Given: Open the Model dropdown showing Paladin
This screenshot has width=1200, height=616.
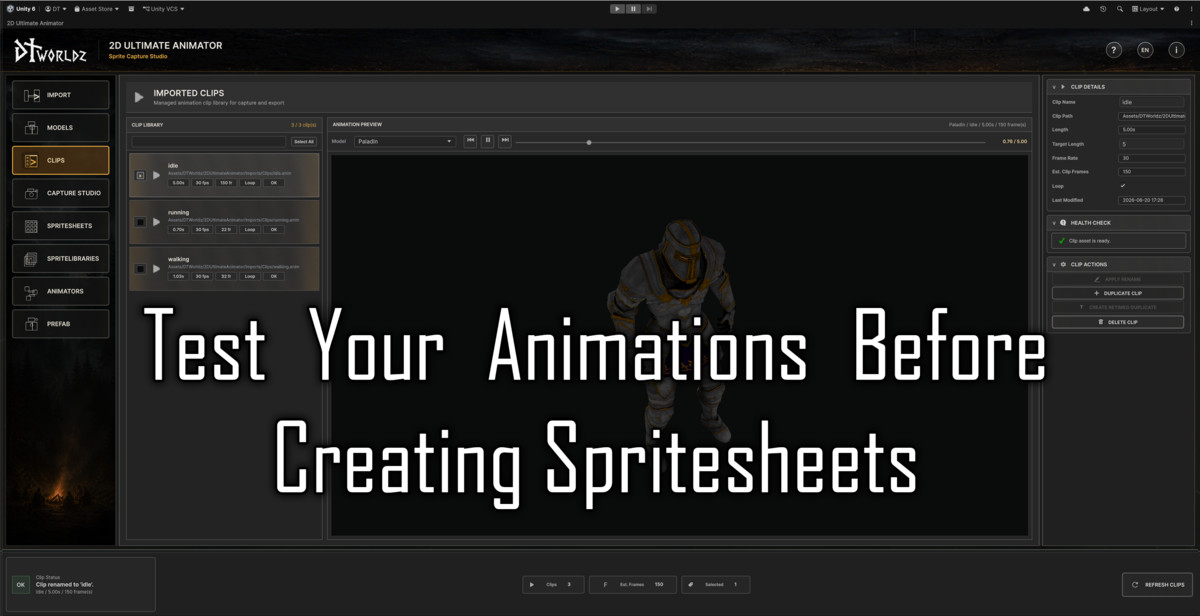Looking at the screenshot, I should [405, 141].
